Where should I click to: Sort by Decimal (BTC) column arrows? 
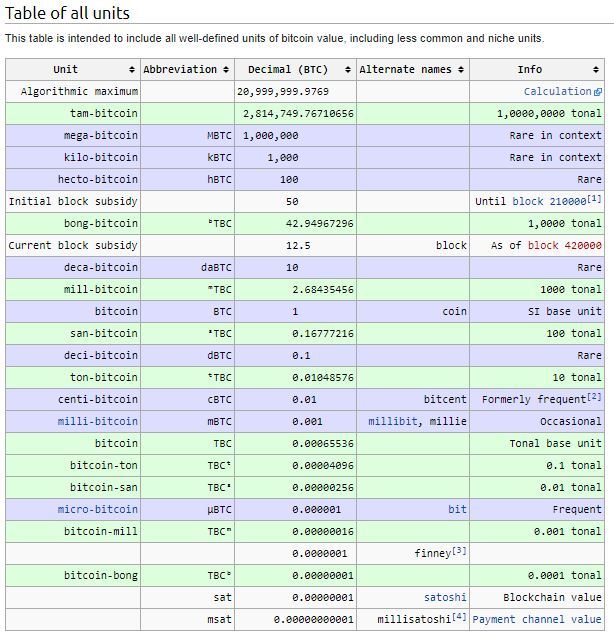348,69
